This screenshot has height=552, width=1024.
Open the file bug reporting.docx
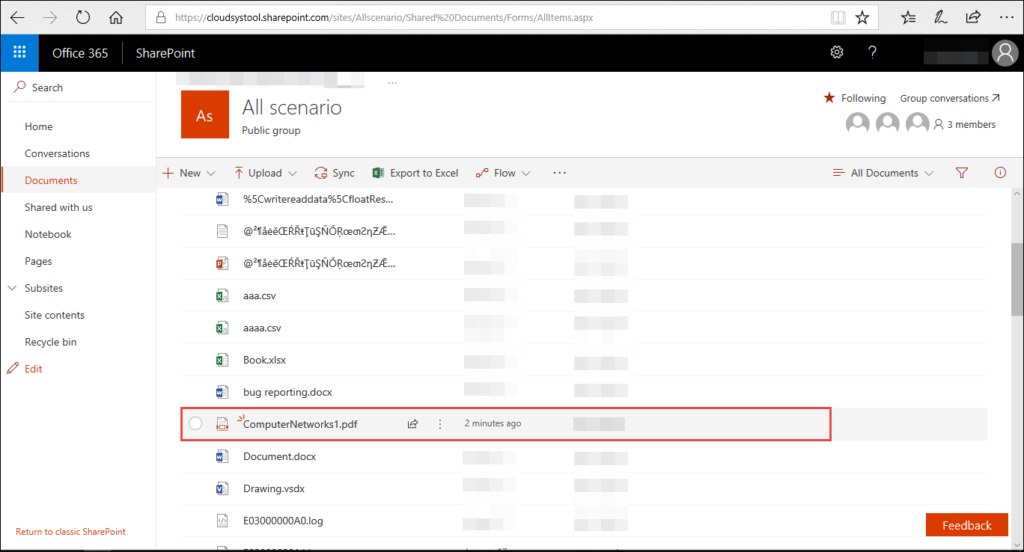point(287,393)
